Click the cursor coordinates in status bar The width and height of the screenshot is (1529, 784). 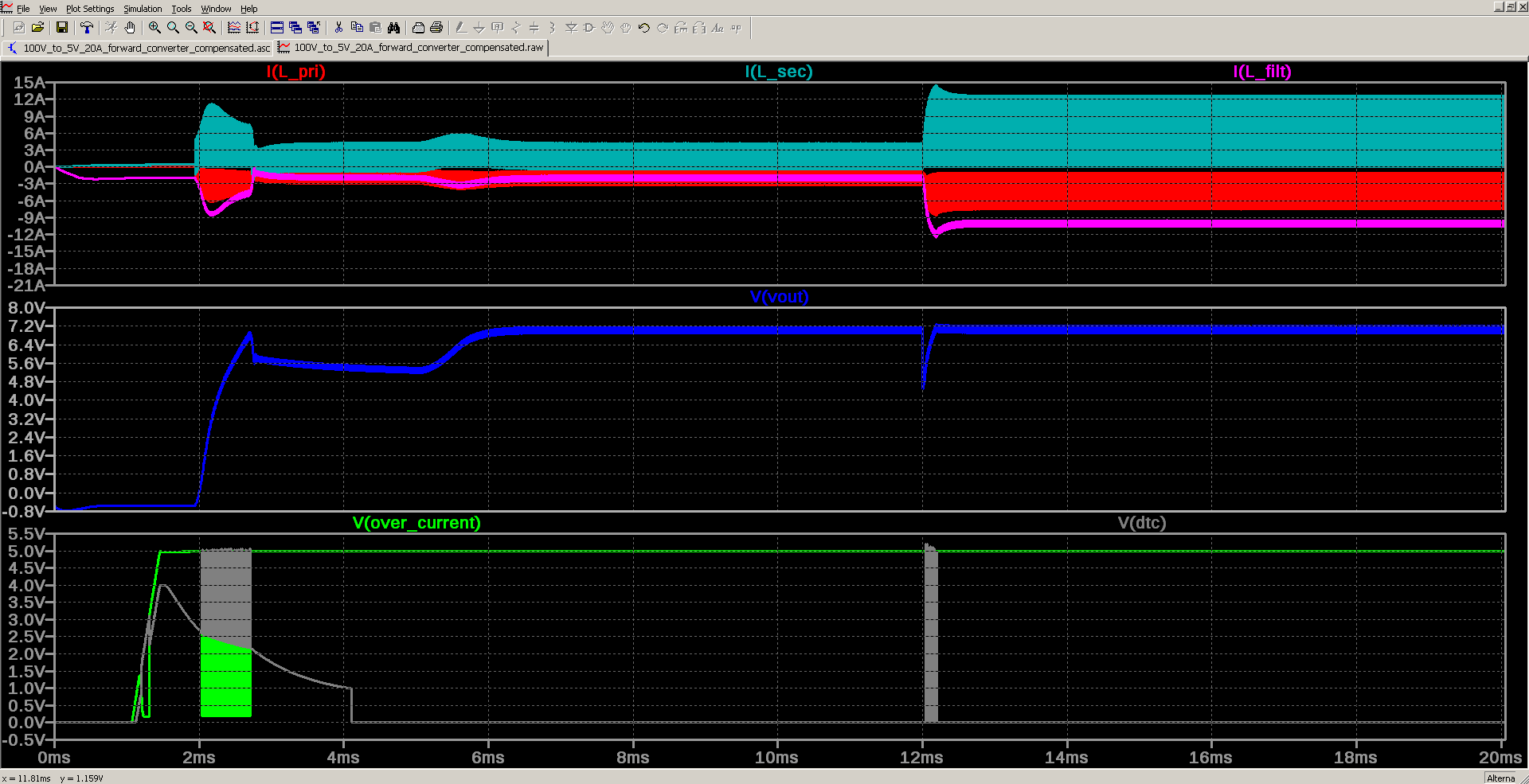(x=53, y=778)
